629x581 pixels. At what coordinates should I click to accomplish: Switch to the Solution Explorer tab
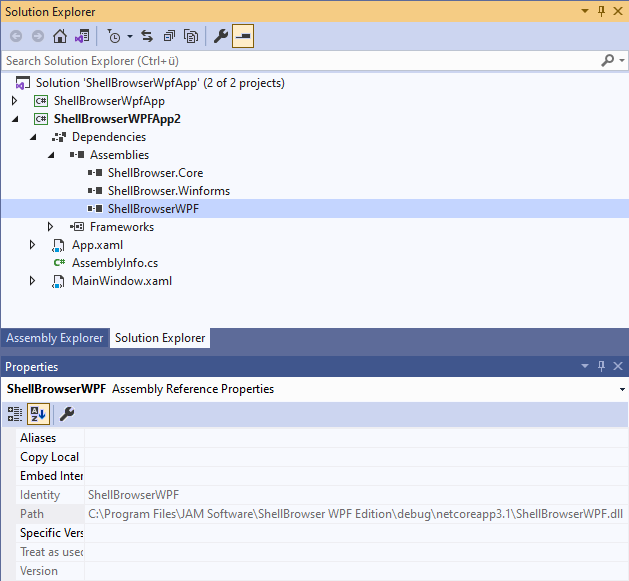click(160, 338)
